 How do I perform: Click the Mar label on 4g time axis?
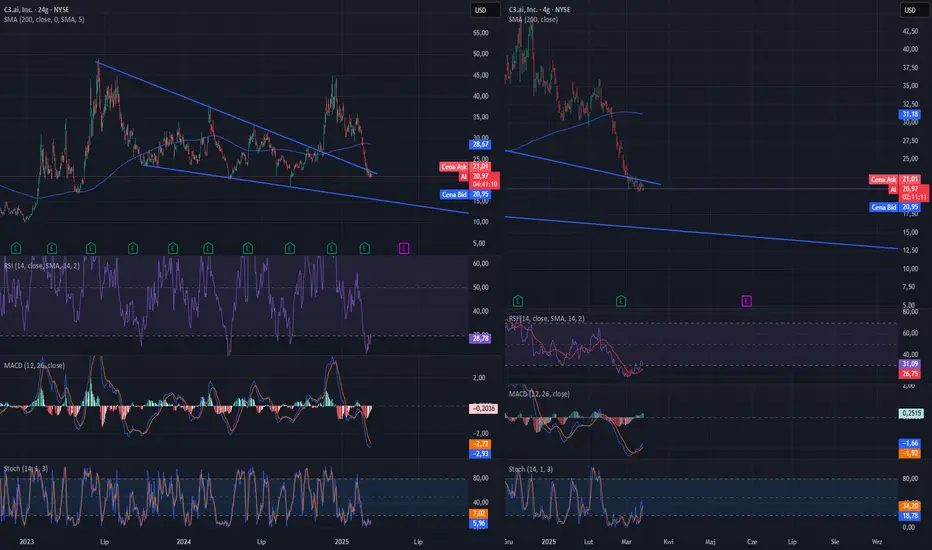coord(626,542)
